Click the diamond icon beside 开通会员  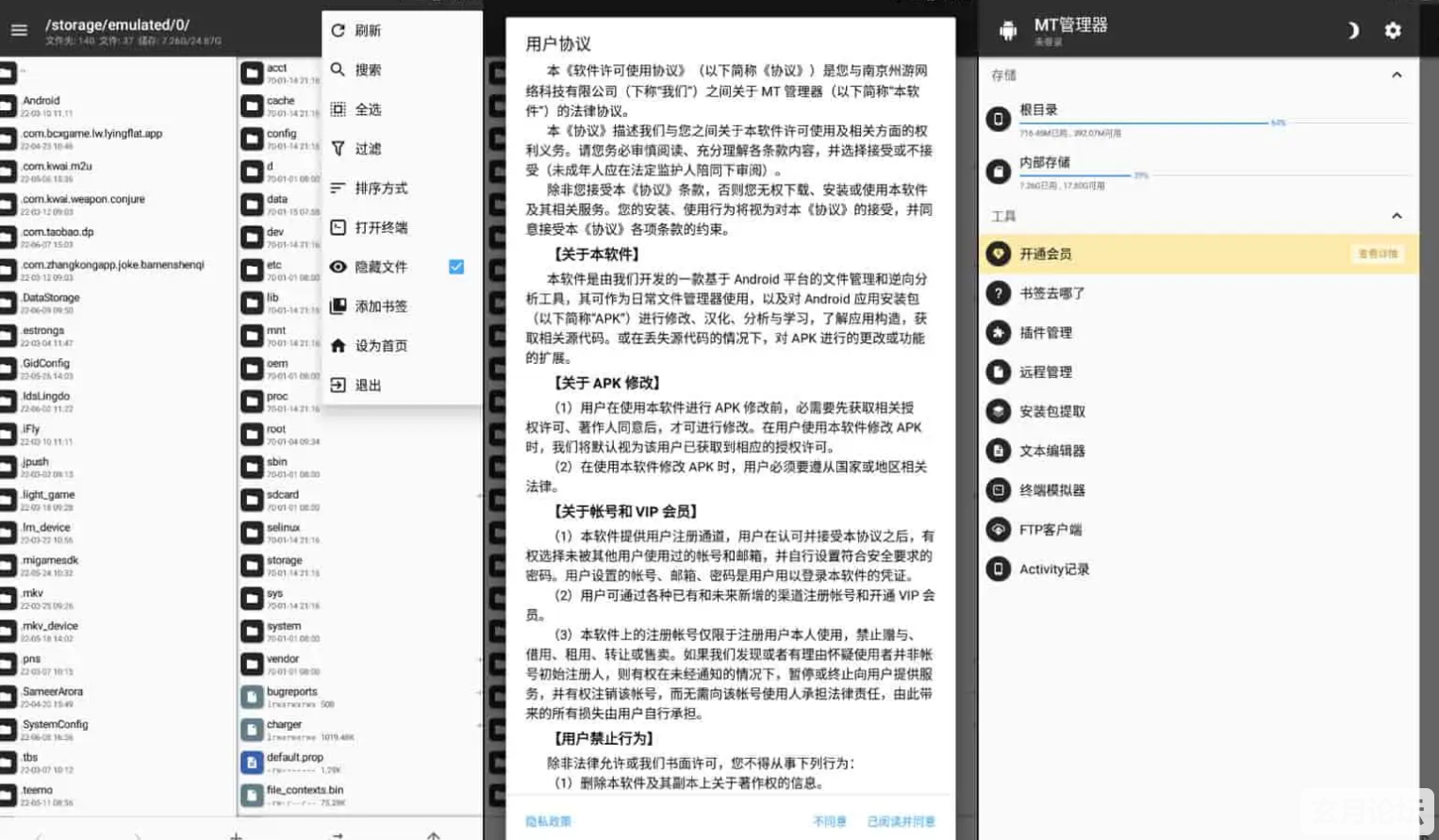998,254
